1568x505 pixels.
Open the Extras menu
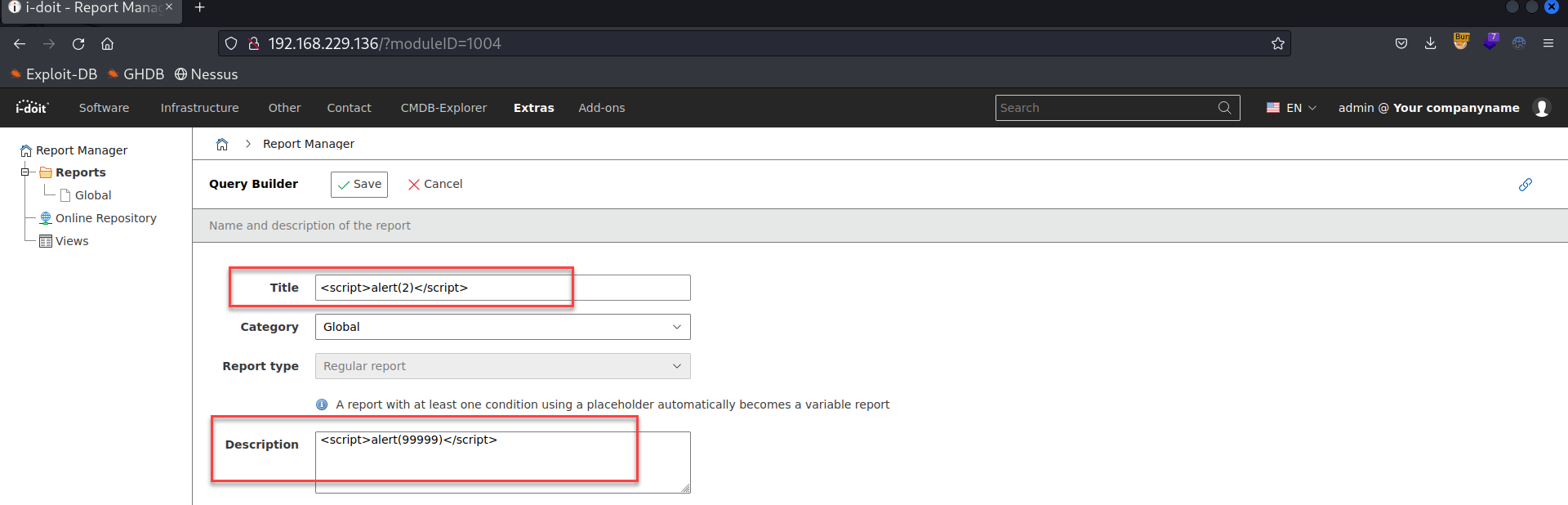pyautogui.click(x=533, y=108)
